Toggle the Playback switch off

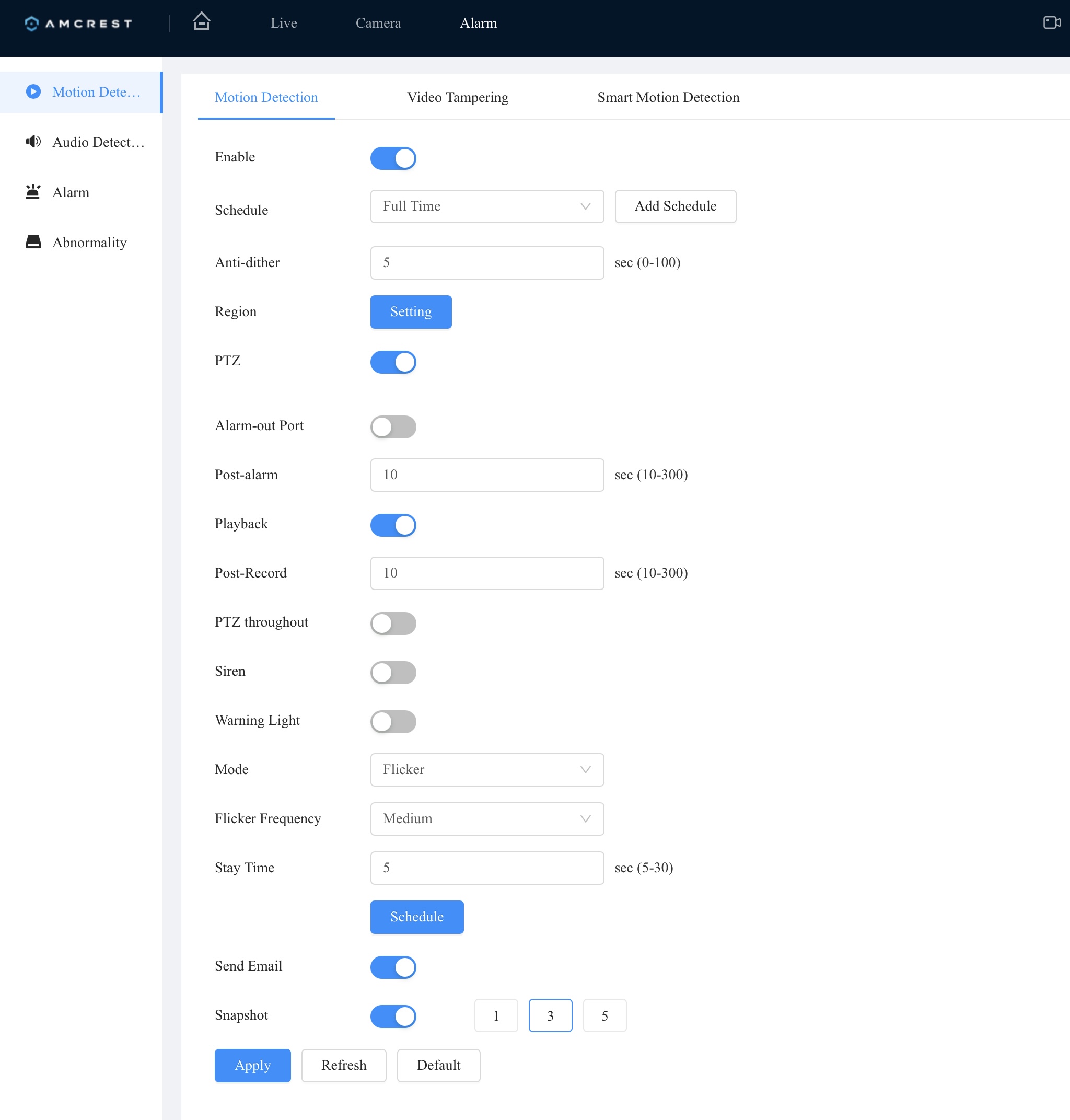tap(393, 525)
